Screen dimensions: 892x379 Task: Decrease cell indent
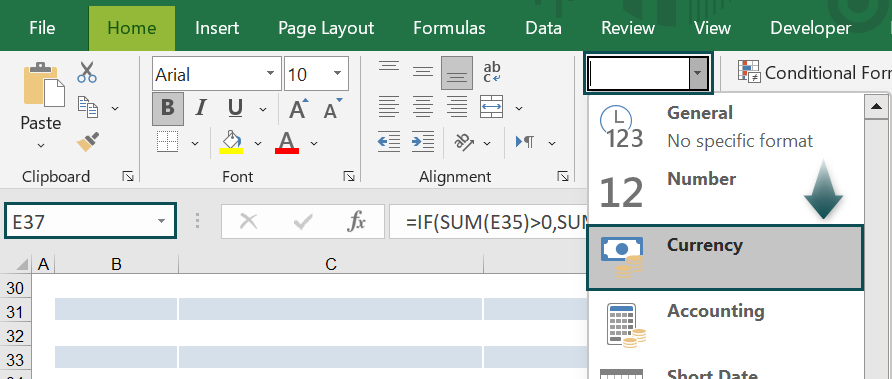point(389,142)
